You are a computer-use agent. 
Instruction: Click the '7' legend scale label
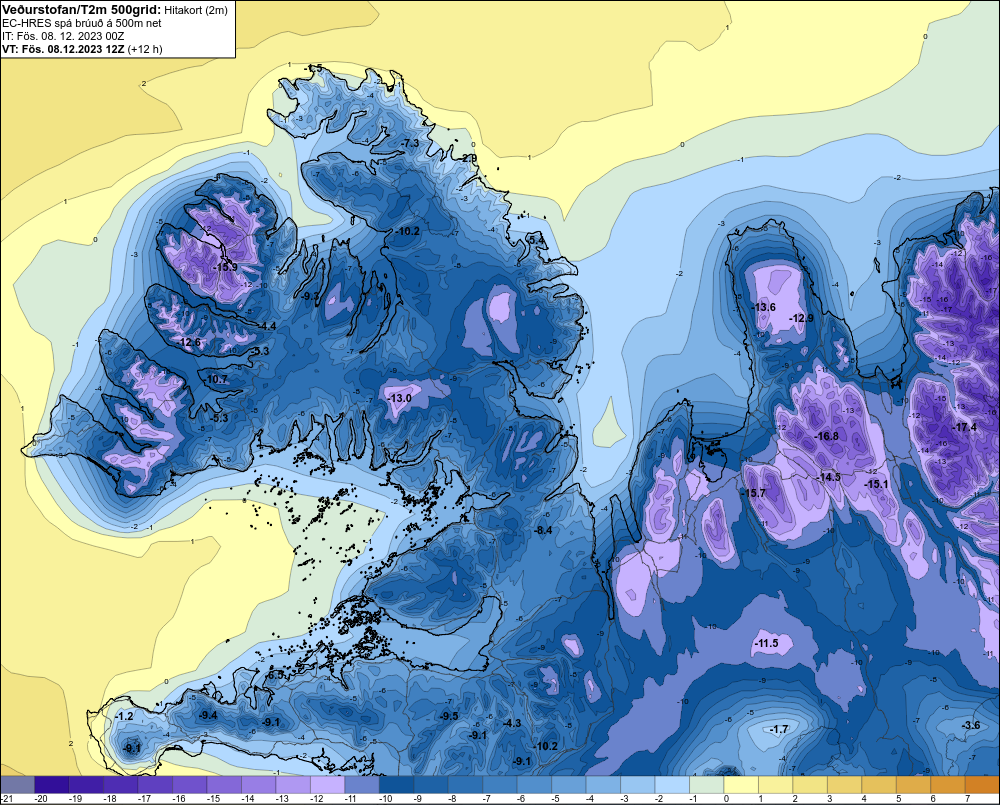point(967,799)
